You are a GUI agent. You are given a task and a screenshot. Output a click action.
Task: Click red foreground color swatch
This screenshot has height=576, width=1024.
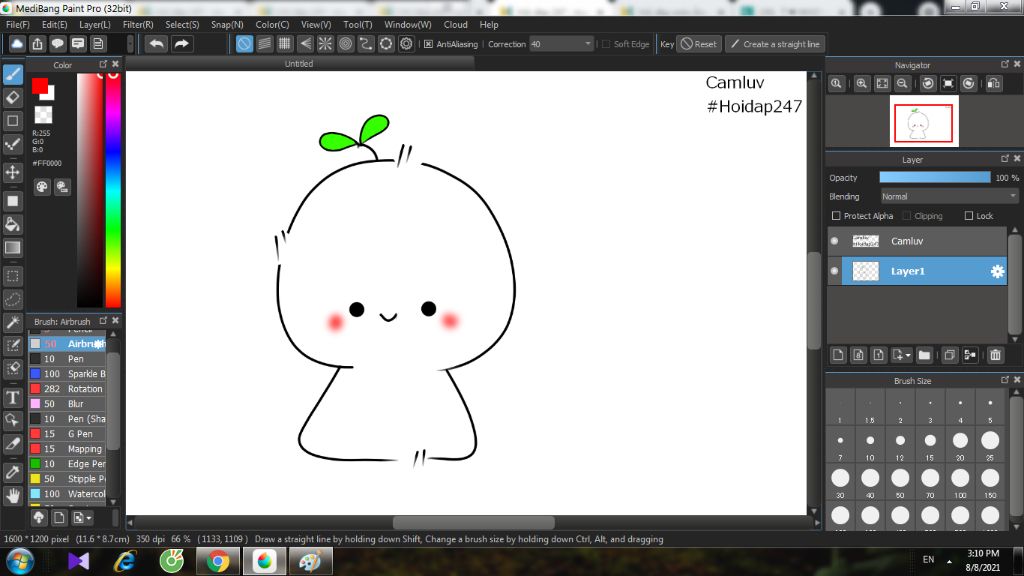point(40,86)
